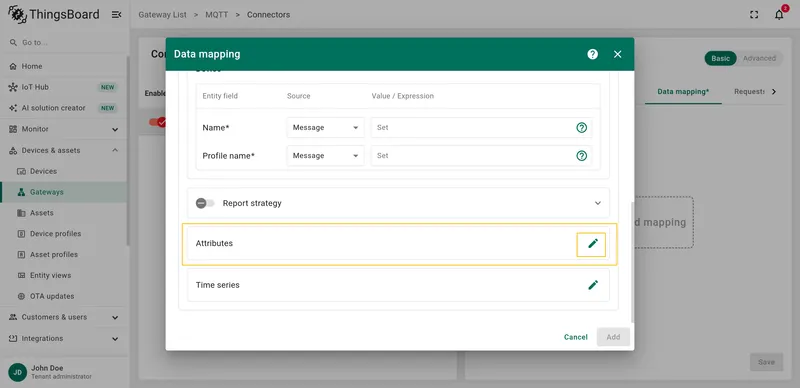Open Profile name source Message dropdown
Screen dimensions: 800x388
tap(326, 156)
